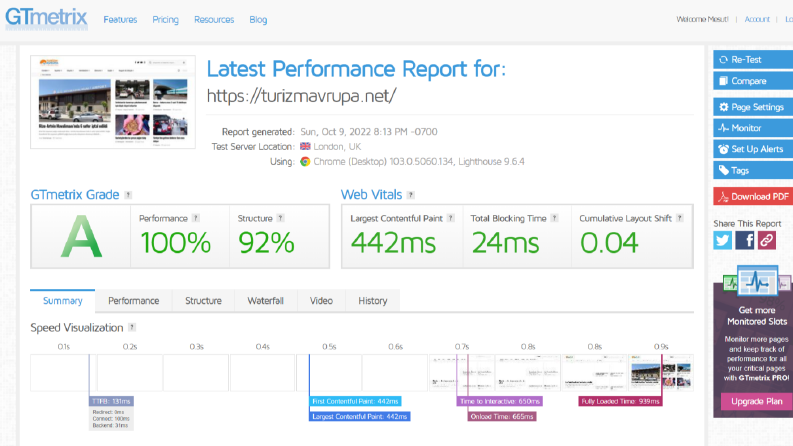This screenshot has width=793, height=446.
Task: Click Fully Loaded Time 939ms marker
Action: click(x=620, y=401)
